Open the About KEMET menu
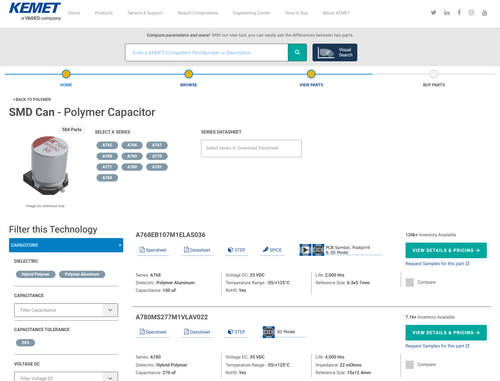Viewport: 500px width, 381px height. pos(336,13)
